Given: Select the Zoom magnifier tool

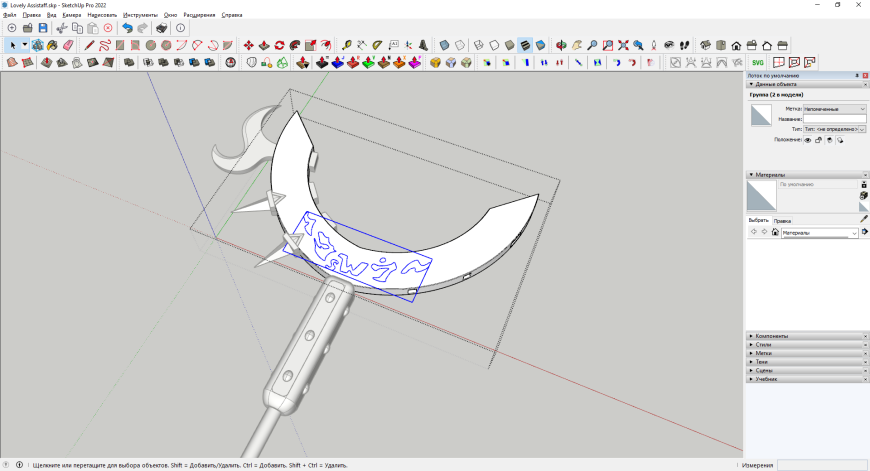Looking at the screenshot, I should (x=593, y=45).
